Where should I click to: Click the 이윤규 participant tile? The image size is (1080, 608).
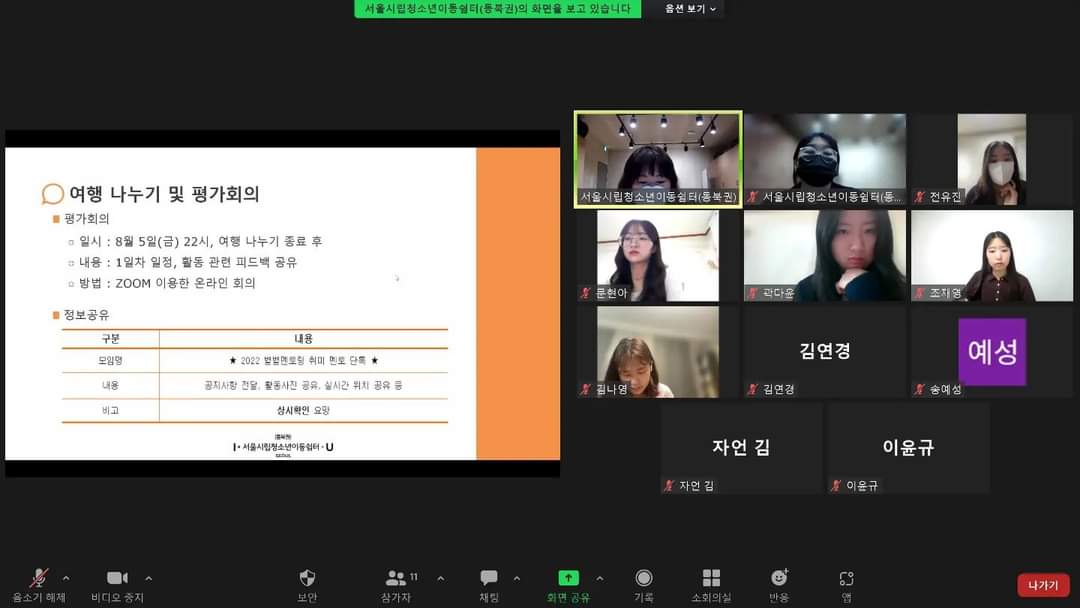pos(908,448)
